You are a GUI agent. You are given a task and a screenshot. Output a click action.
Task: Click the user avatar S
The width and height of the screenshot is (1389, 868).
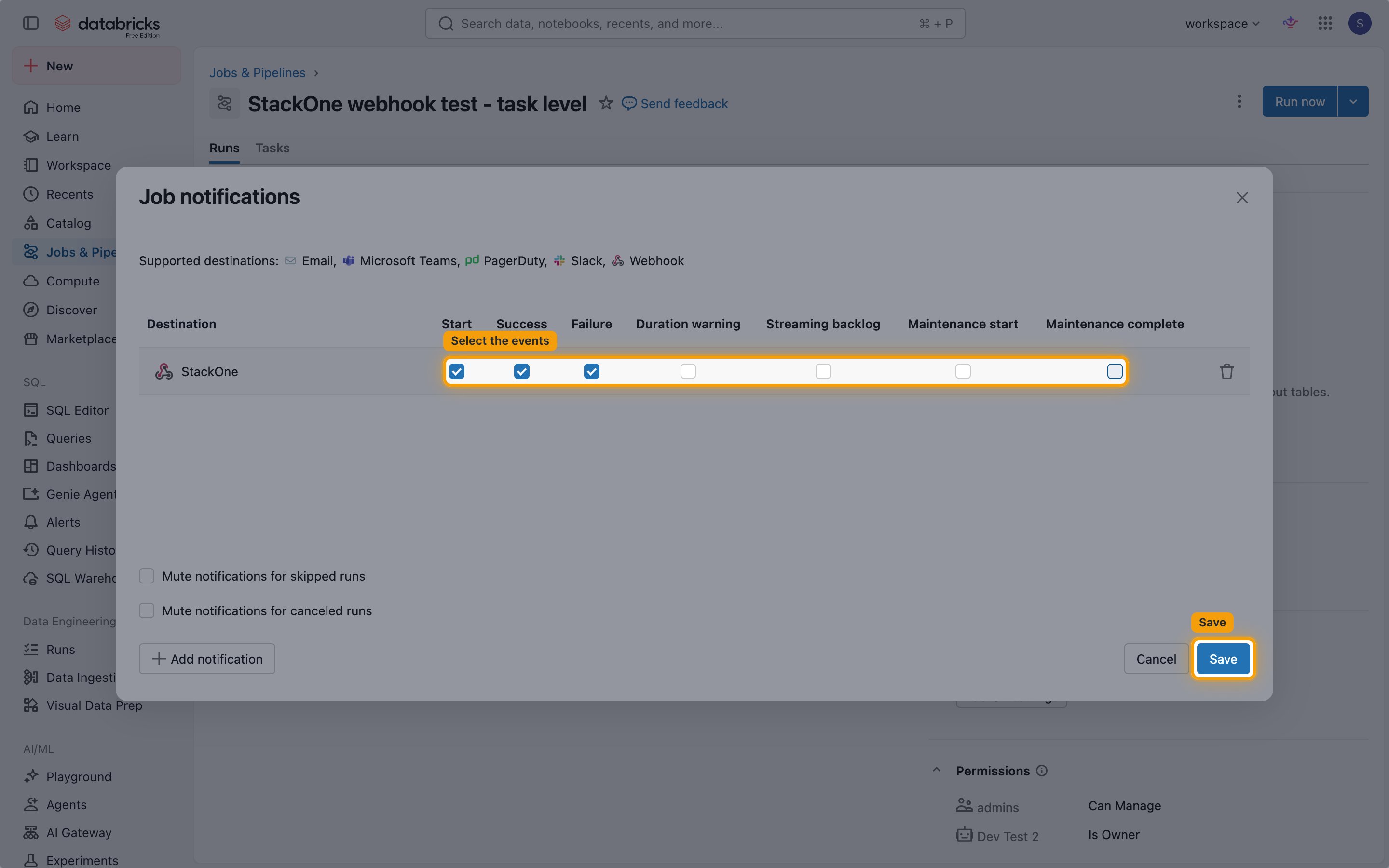(x=1359, y=24)
